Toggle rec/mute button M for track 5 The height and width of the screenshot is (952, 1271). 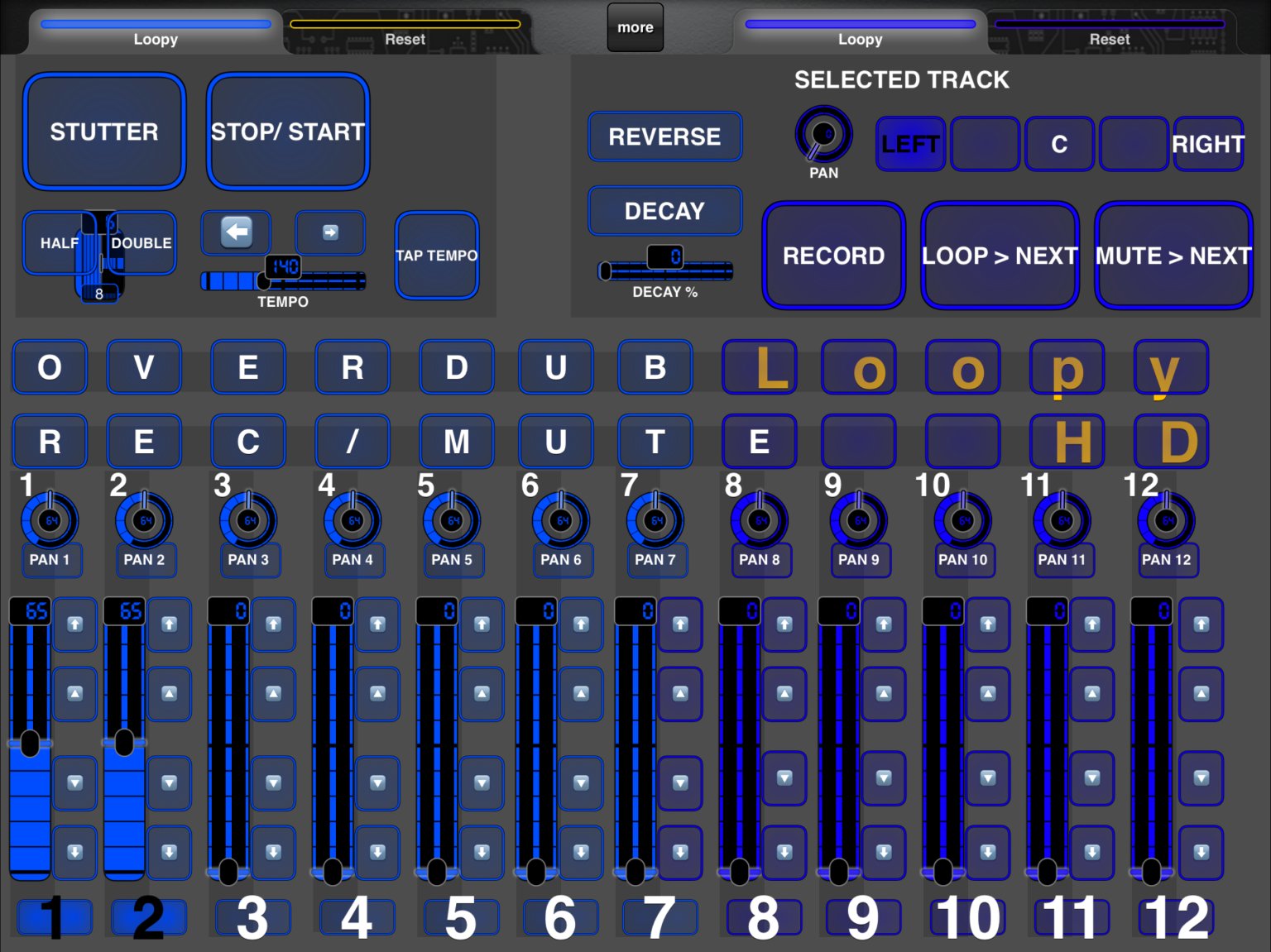pos(457,442)
